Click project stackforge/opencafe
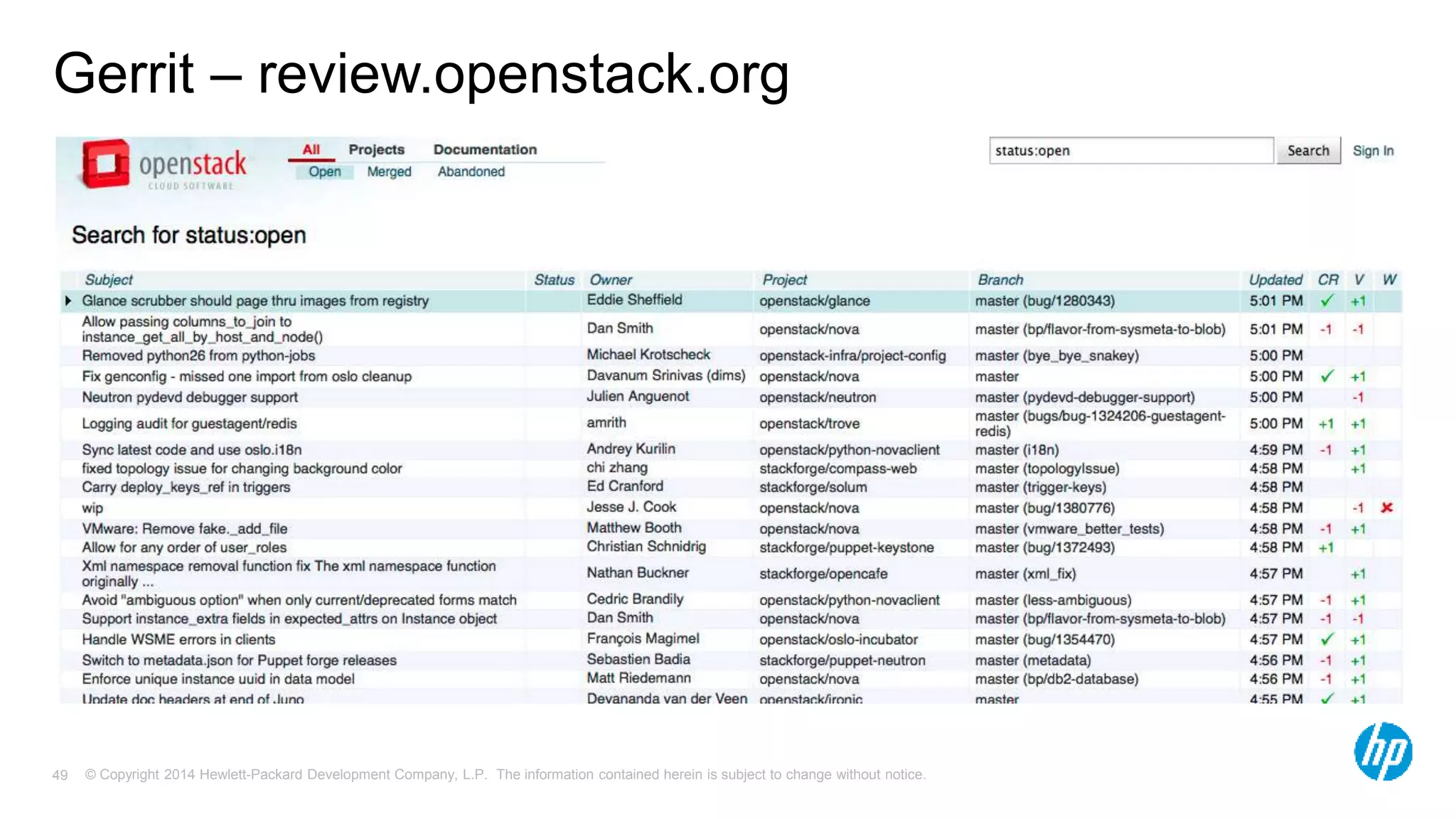This screenshot has height=819, width=1456. (x=823, y=574)
